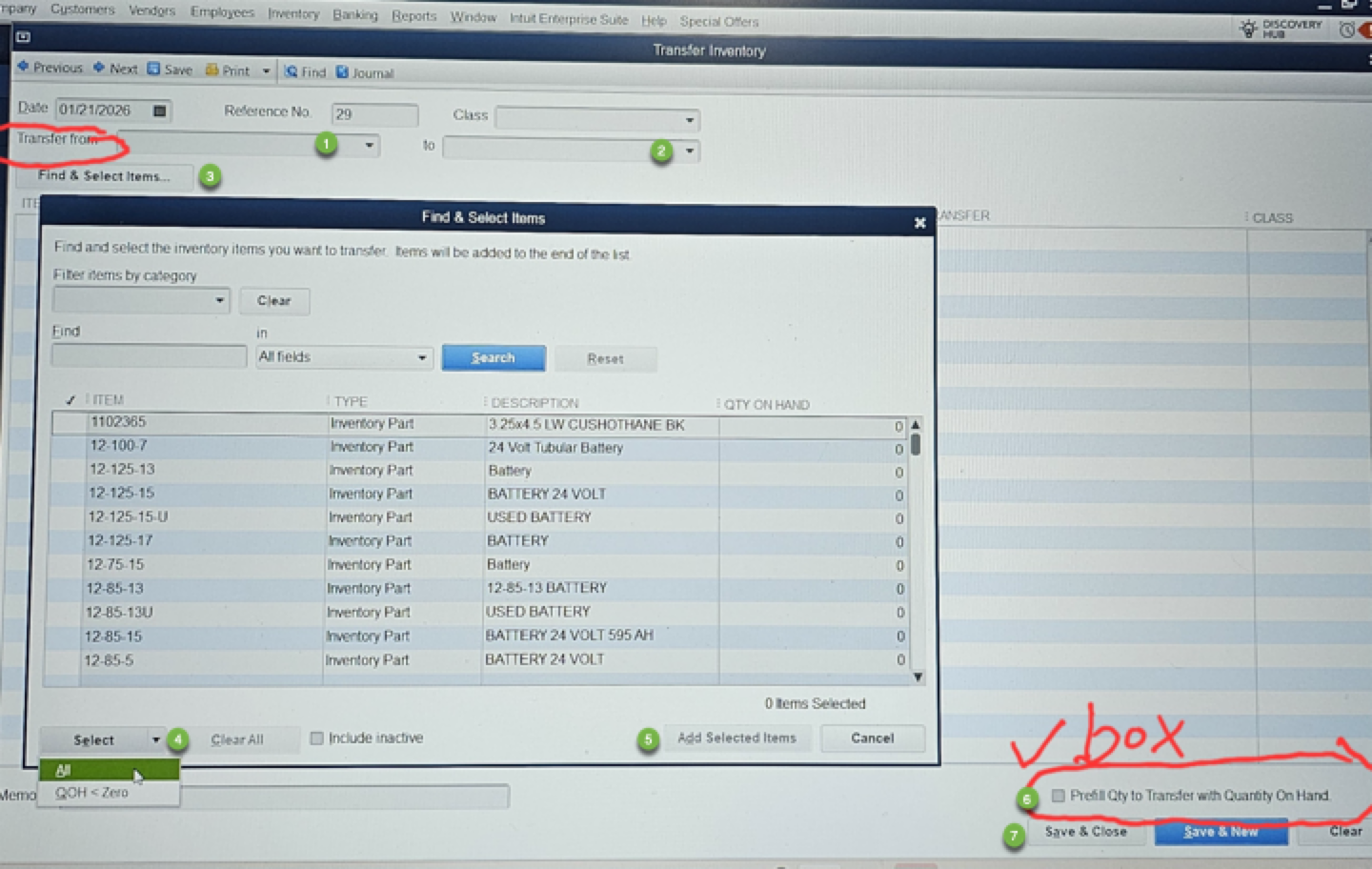Click the Reference No. field
Screen dimensions: 1372x869
click(374, 114)
